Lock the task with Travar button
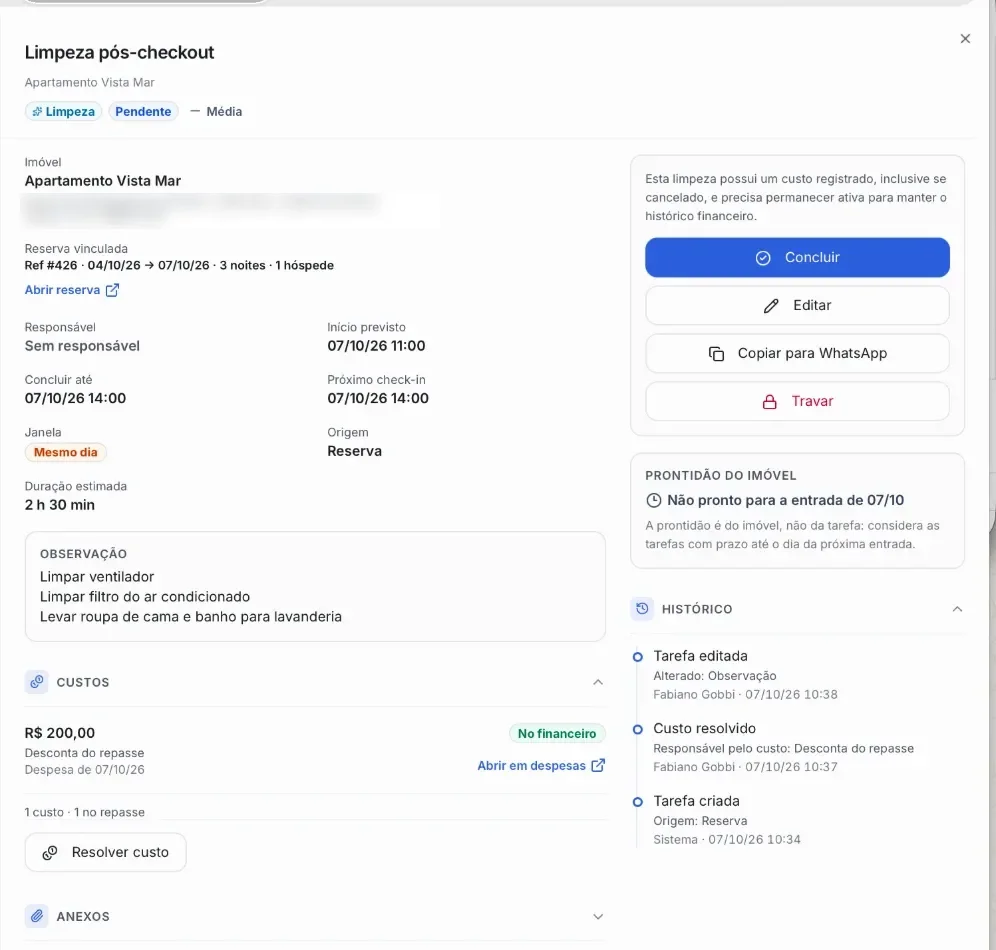Viewport: 996px width, 950px height. tap(797, 401)
